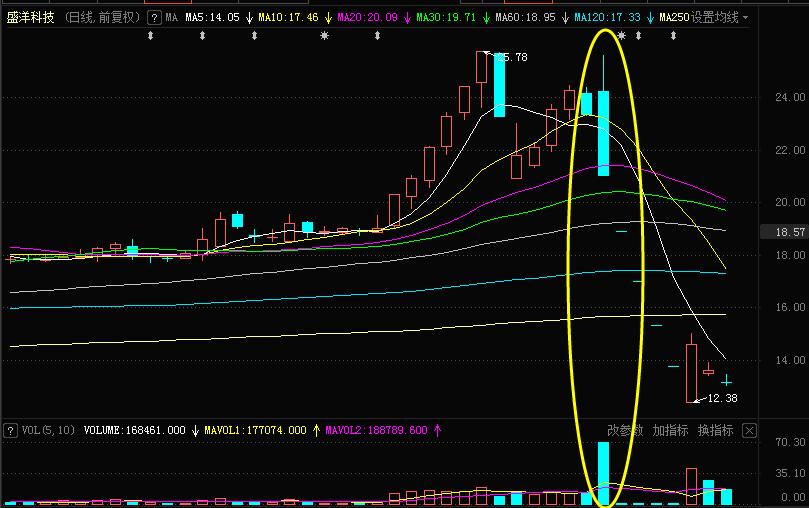Screen dimensions: 809x508
Task: Select the MAVOL2:188789.600 value
Action: pyautogui.click(x=376, y=431)
